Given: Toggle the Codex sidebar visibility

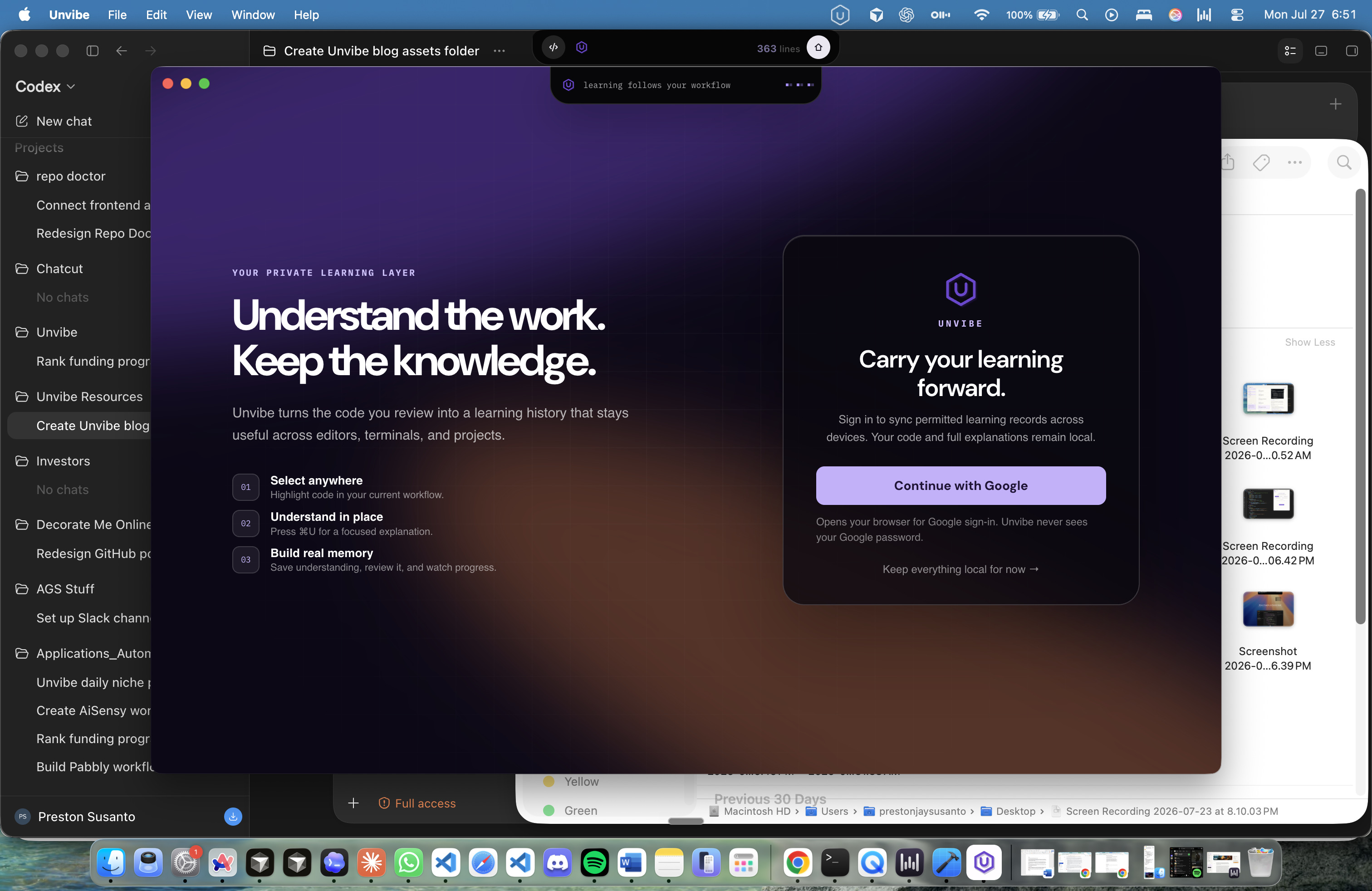Looking at the screenshot, I should pos(92,51).
